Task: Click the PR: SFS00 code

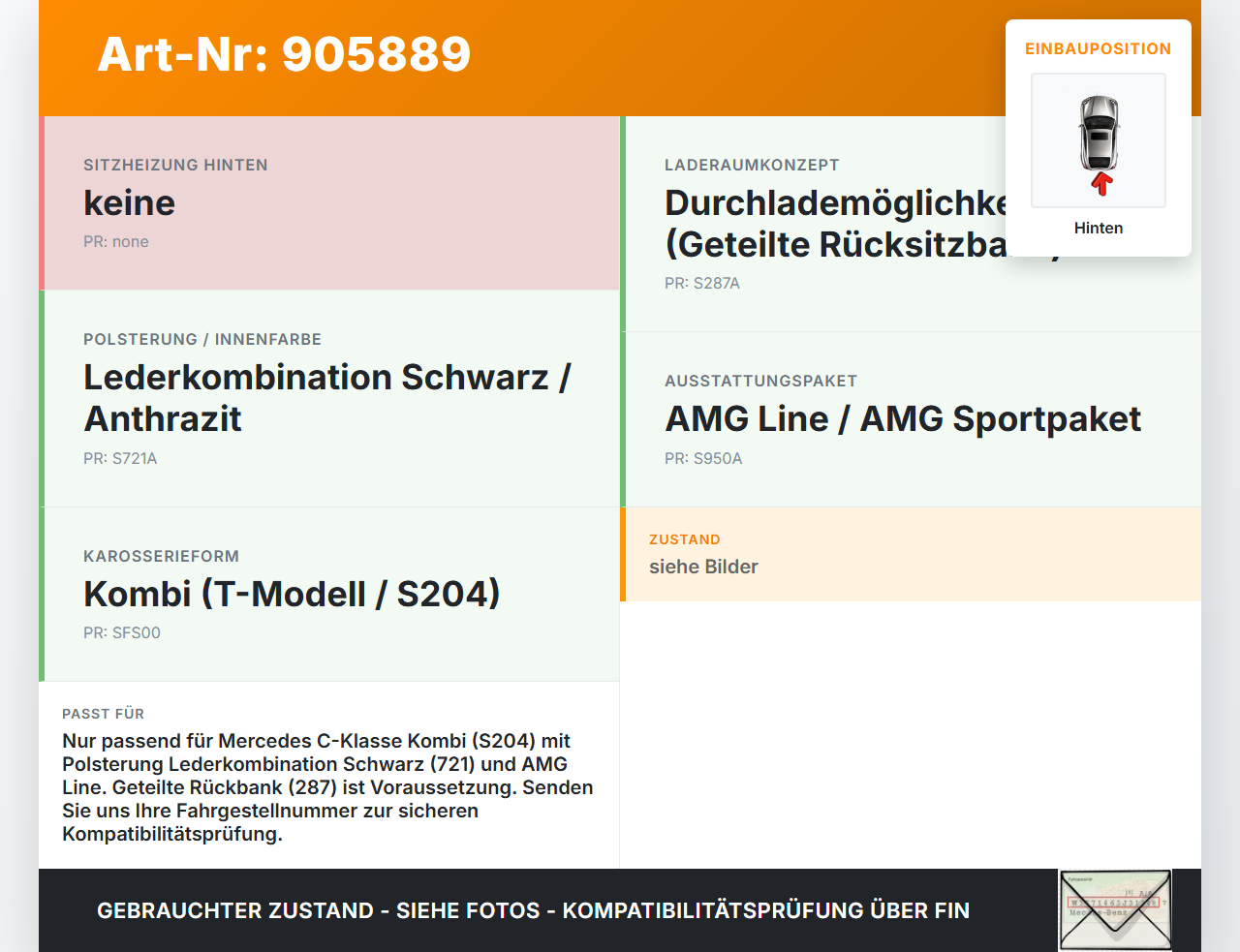Action: (x=122, y=632)
